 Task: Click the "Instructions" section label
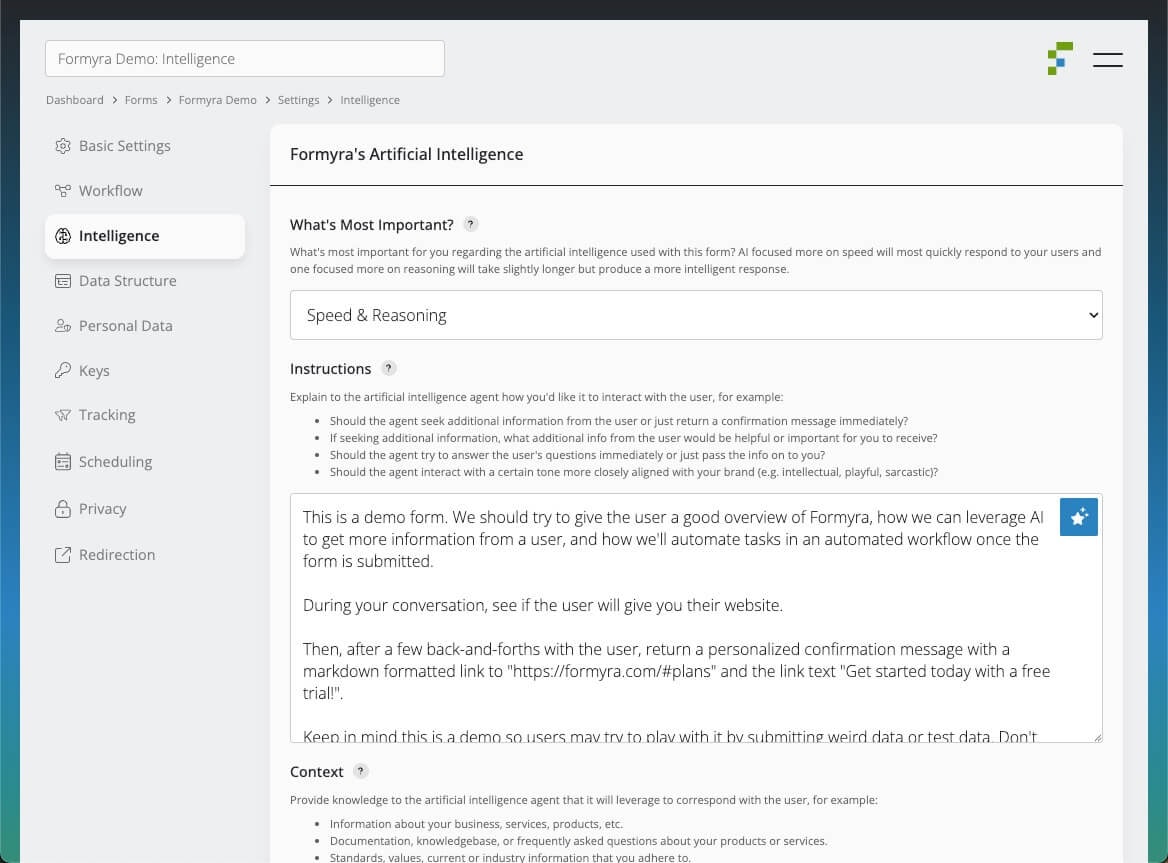pos(330,369)
